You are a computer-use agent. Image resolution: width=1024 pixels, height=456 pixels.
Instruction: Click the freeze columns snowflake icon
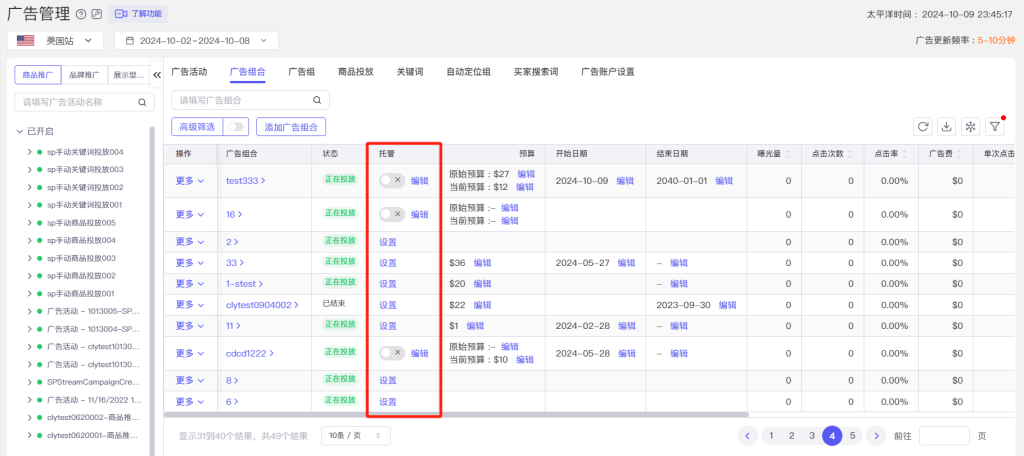970,127
